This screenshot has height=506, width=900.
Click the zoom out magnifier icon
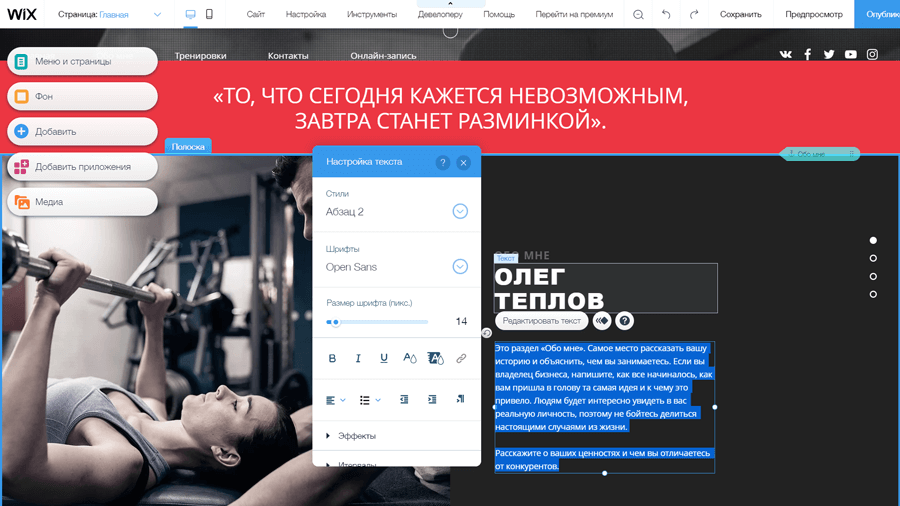point(638,14)
